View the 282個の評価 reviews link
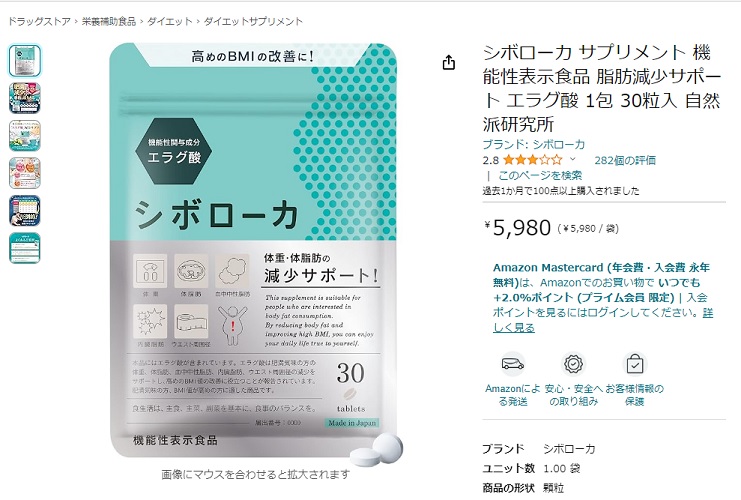The width and height of the screenshot is (741, 500). point(625,160)
